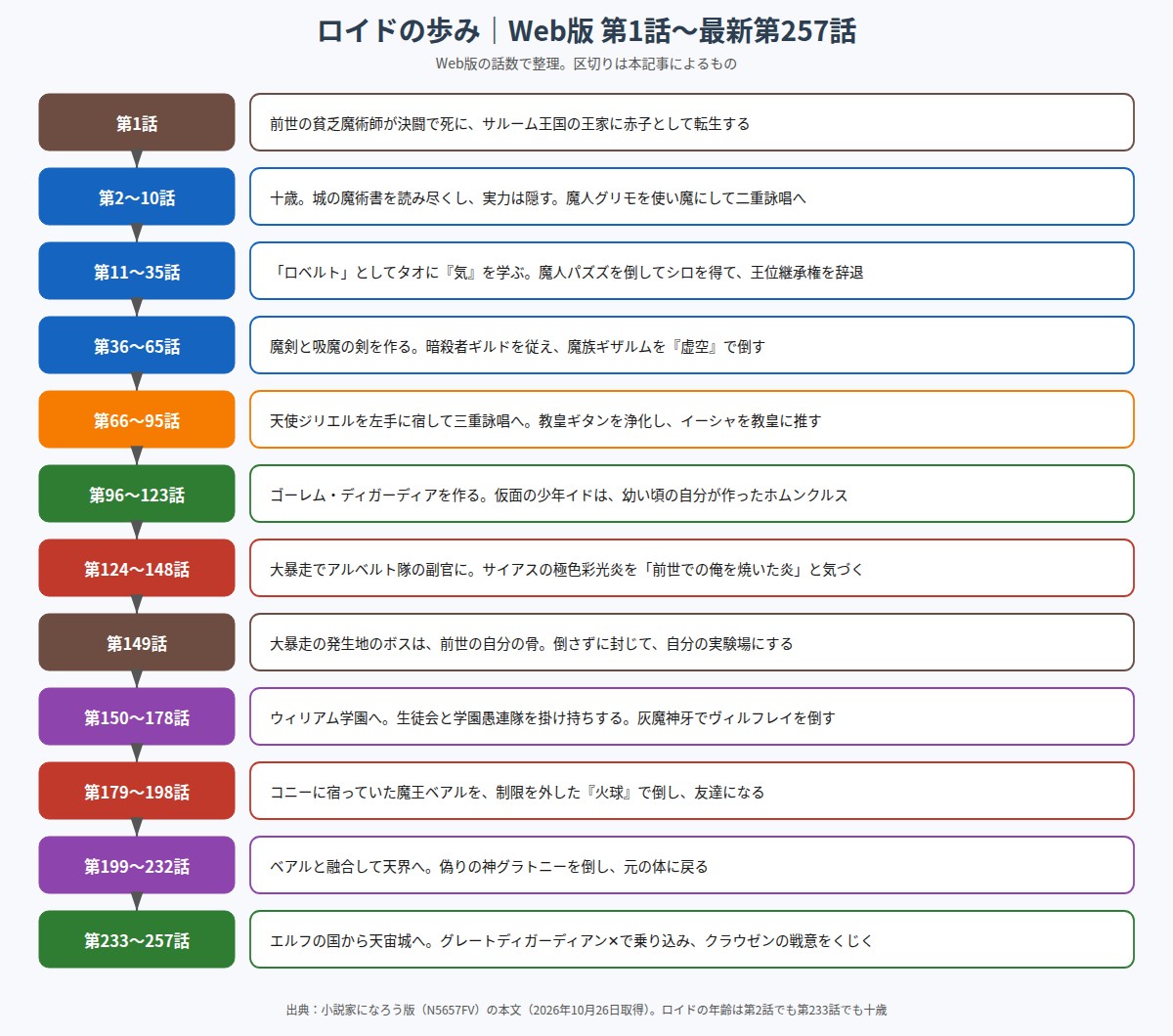Screen dimensions: 1173x1036
Task: Select the "第96〜123話" chapter label
Action: pyautogui.click(x=137, y=495)
